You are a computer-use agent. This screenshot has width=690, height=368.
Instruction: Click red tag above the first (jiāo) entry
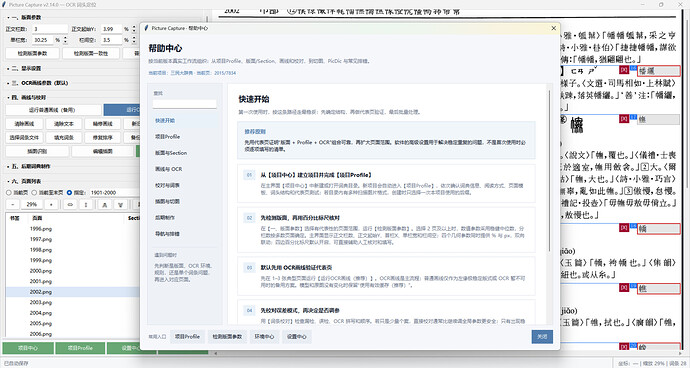tap(624, 228)
